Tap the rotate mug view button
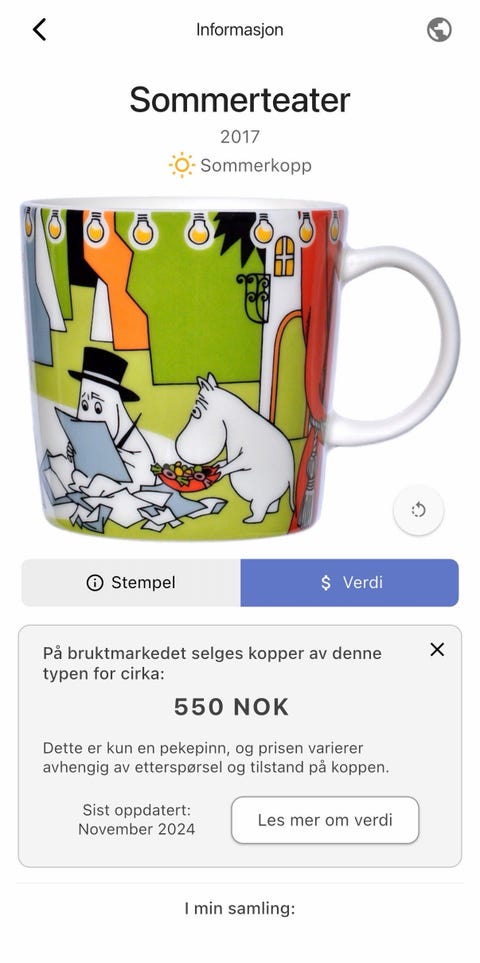 [418, 510]
